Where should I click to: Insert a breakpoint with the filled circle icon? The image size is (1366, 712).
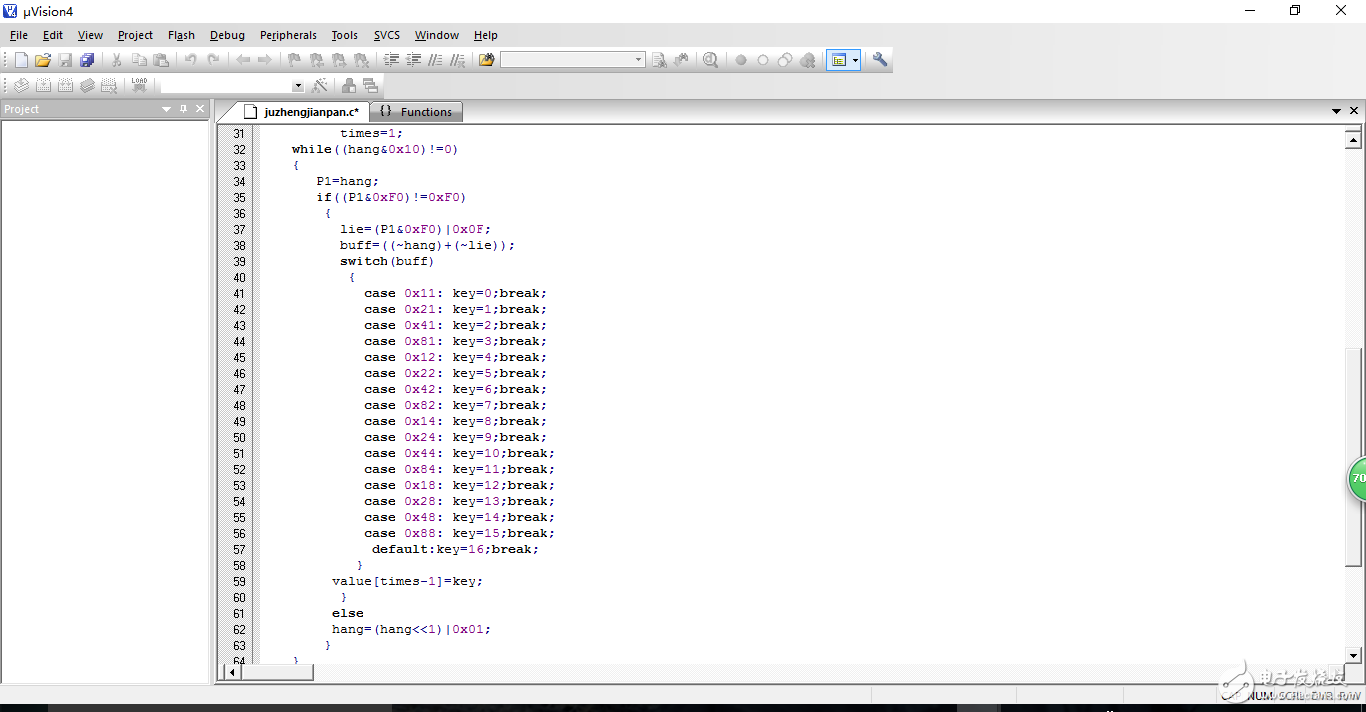[741, 60]
